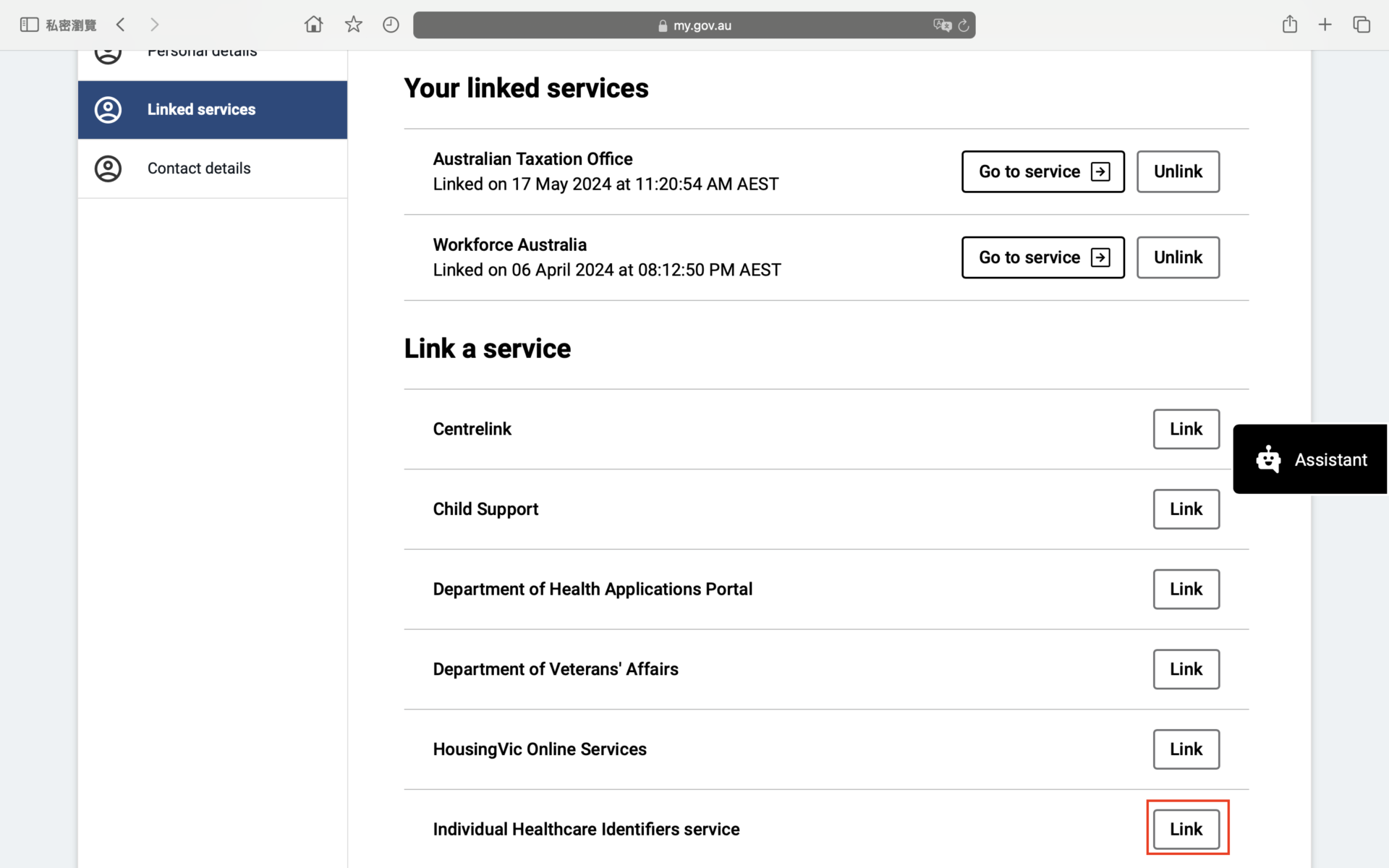Open a new tab with plus icon

tap(1325, 25)
